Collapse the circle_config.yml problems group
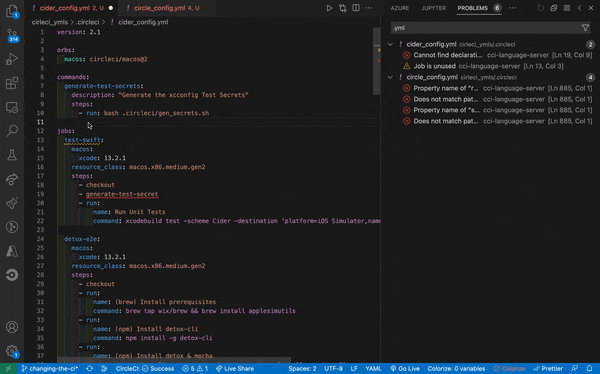Viewport: 600px width, 374px height. (390, 77)
